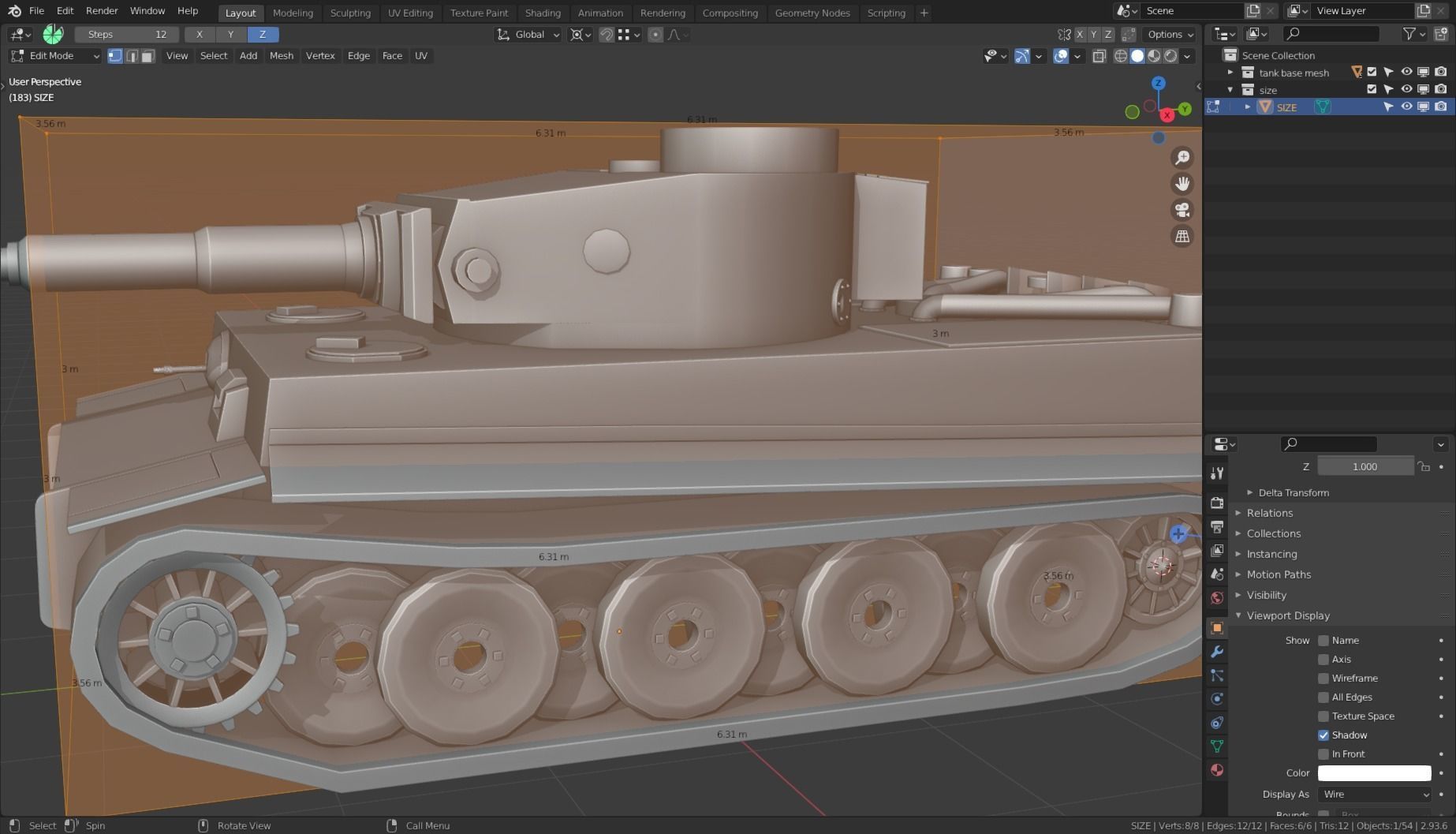This screenshot has width=1456, height=834.
Task: Enable the Name checkbox
Action: pos(1323,641)
